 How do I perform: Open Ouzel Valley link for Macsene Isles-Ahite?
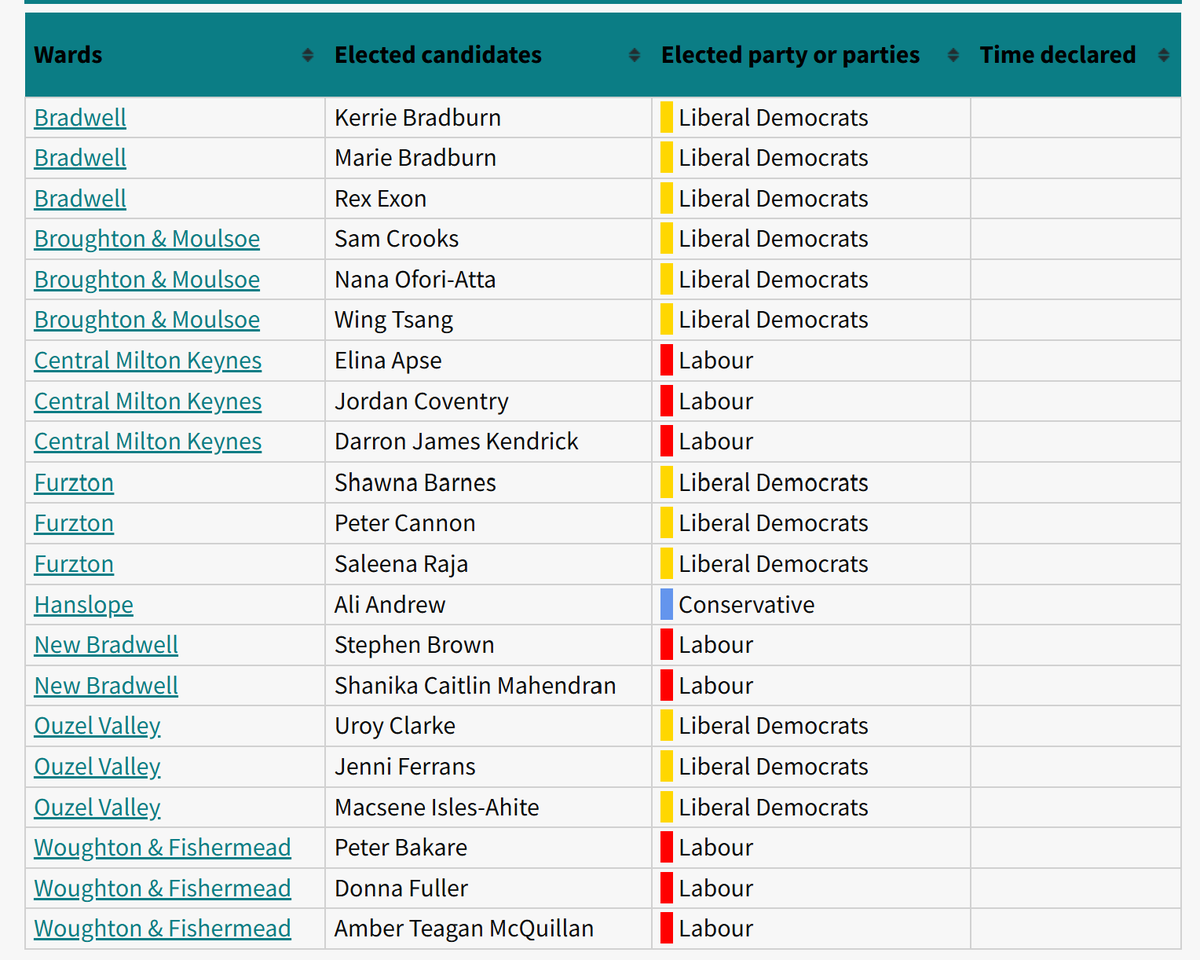point(97,807)
